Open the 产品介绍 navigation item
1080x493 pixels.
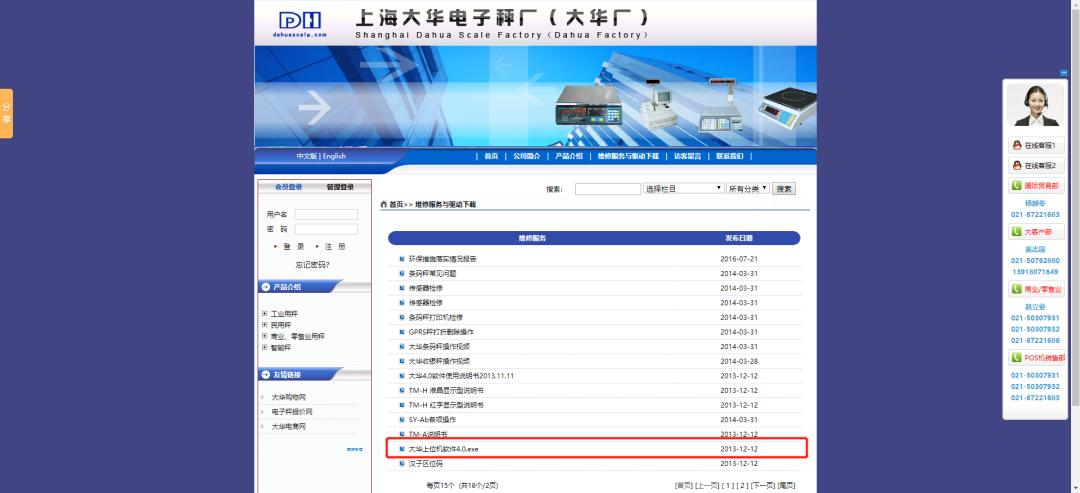click(569, 156)
